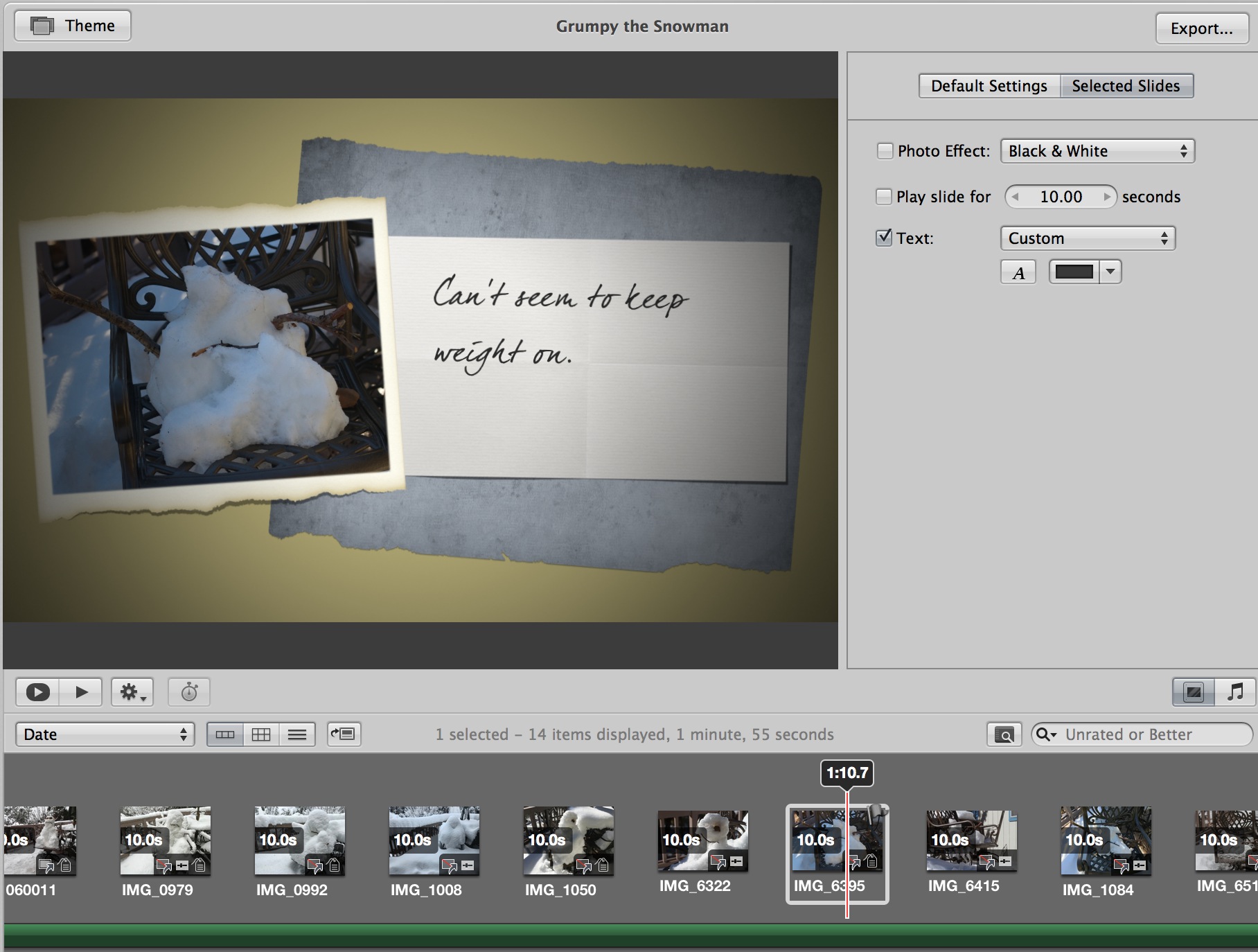Switch to filmstrip view icon
The height and width of the screenshot is (952, 1258).
pos(225,734)
